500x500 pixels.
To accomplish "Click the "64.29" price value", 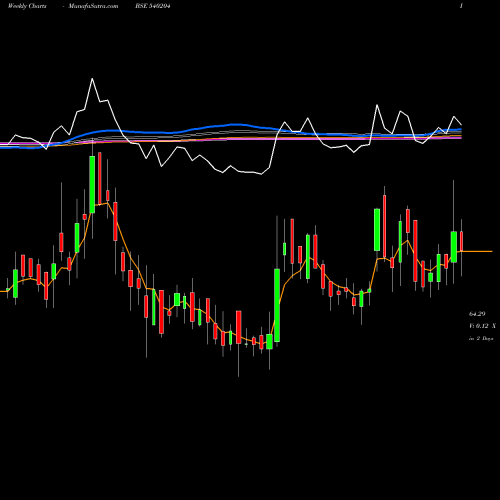I will [477, 314].
